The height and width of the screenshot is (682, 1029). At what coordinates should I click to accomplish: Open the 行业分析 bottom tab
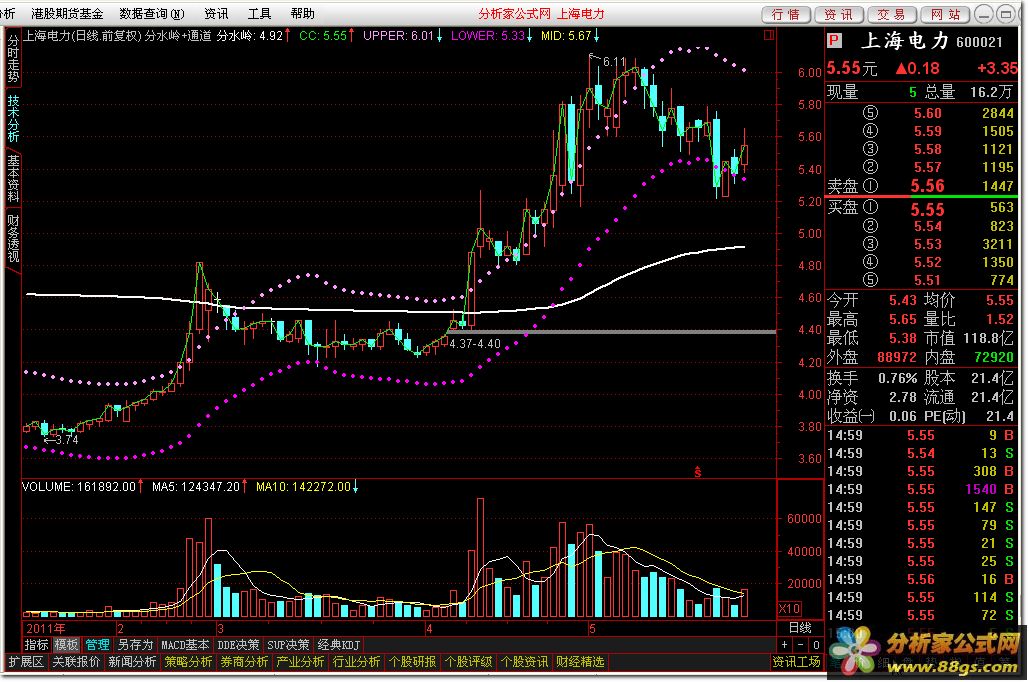coord(356,662)
